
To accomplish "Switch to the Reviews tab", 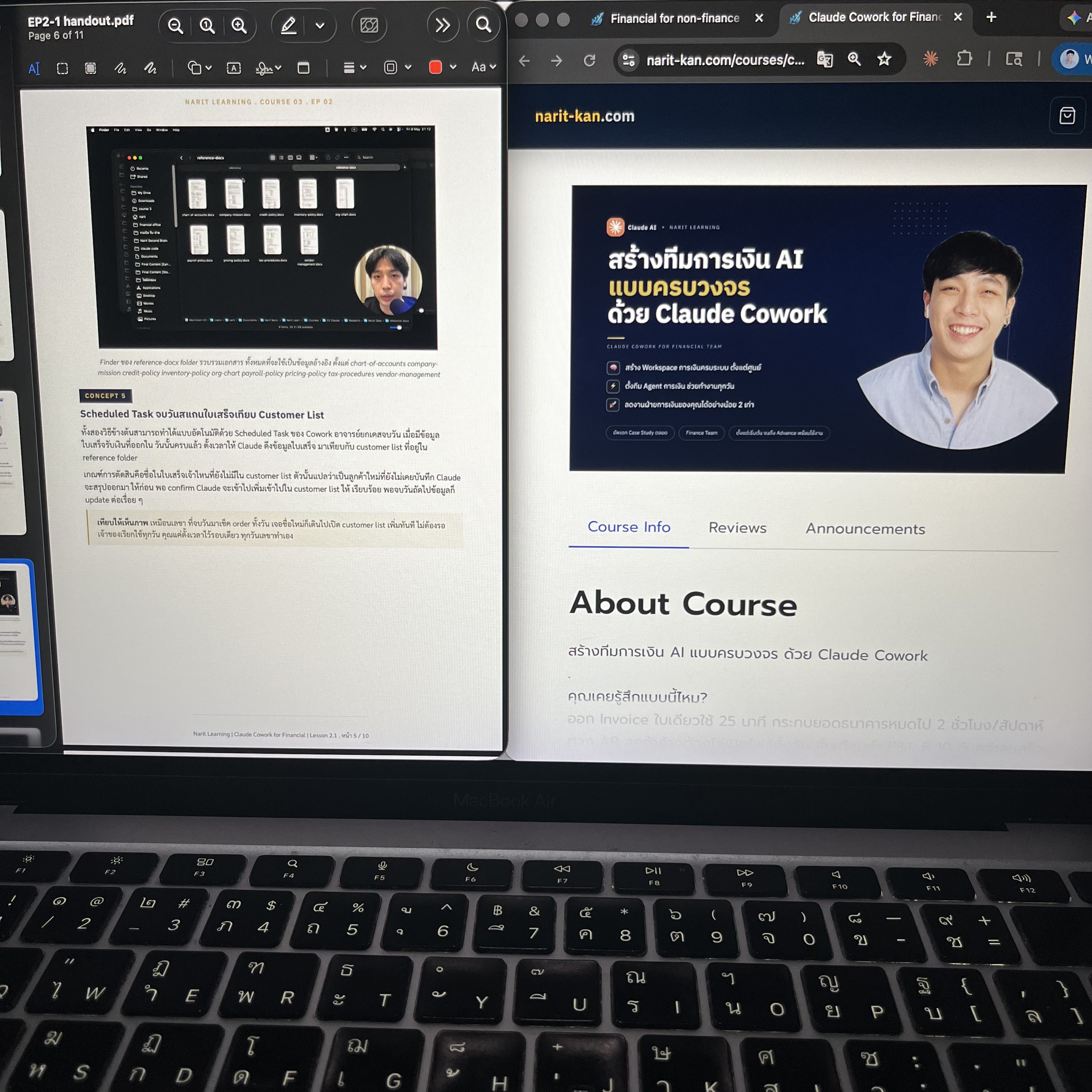I will pyautogui.click(x=737, y=528).
